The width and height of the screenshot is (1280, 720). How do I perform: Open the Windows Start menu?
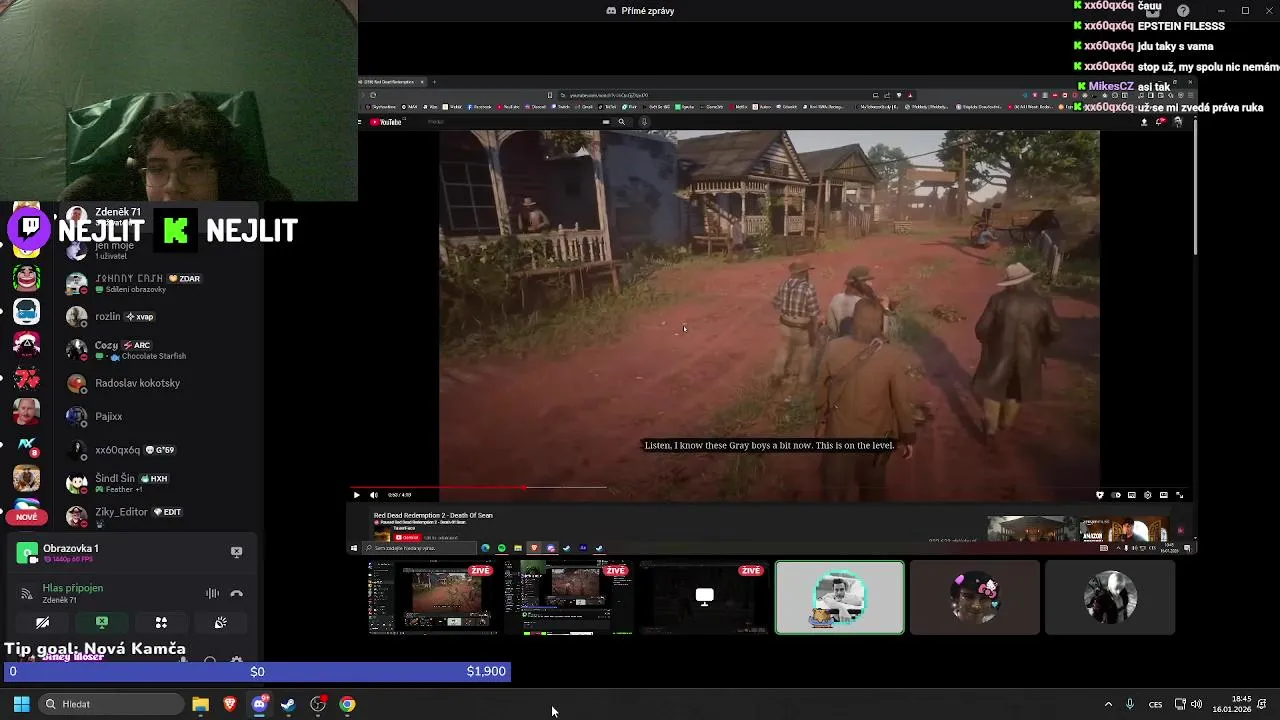[21, 704]
